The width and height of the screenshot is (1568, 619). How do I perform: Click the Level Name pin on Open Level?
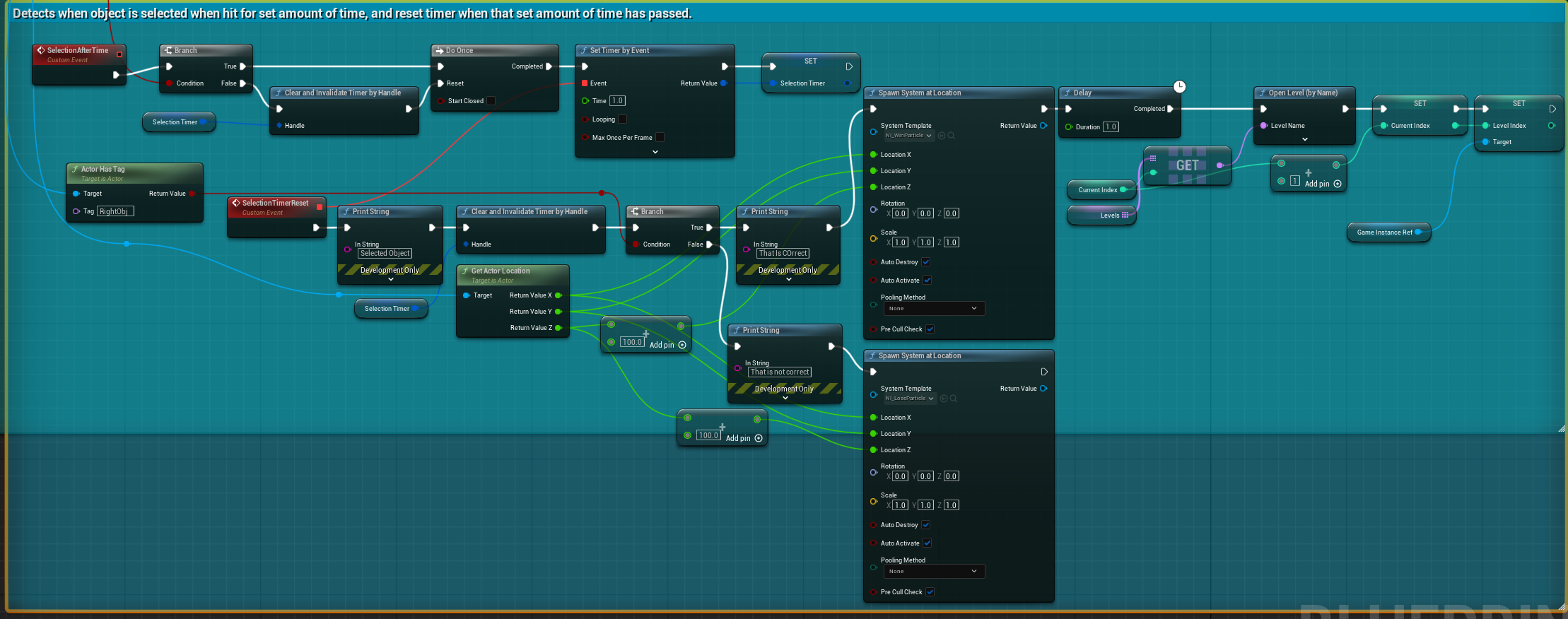[1263, 126]
